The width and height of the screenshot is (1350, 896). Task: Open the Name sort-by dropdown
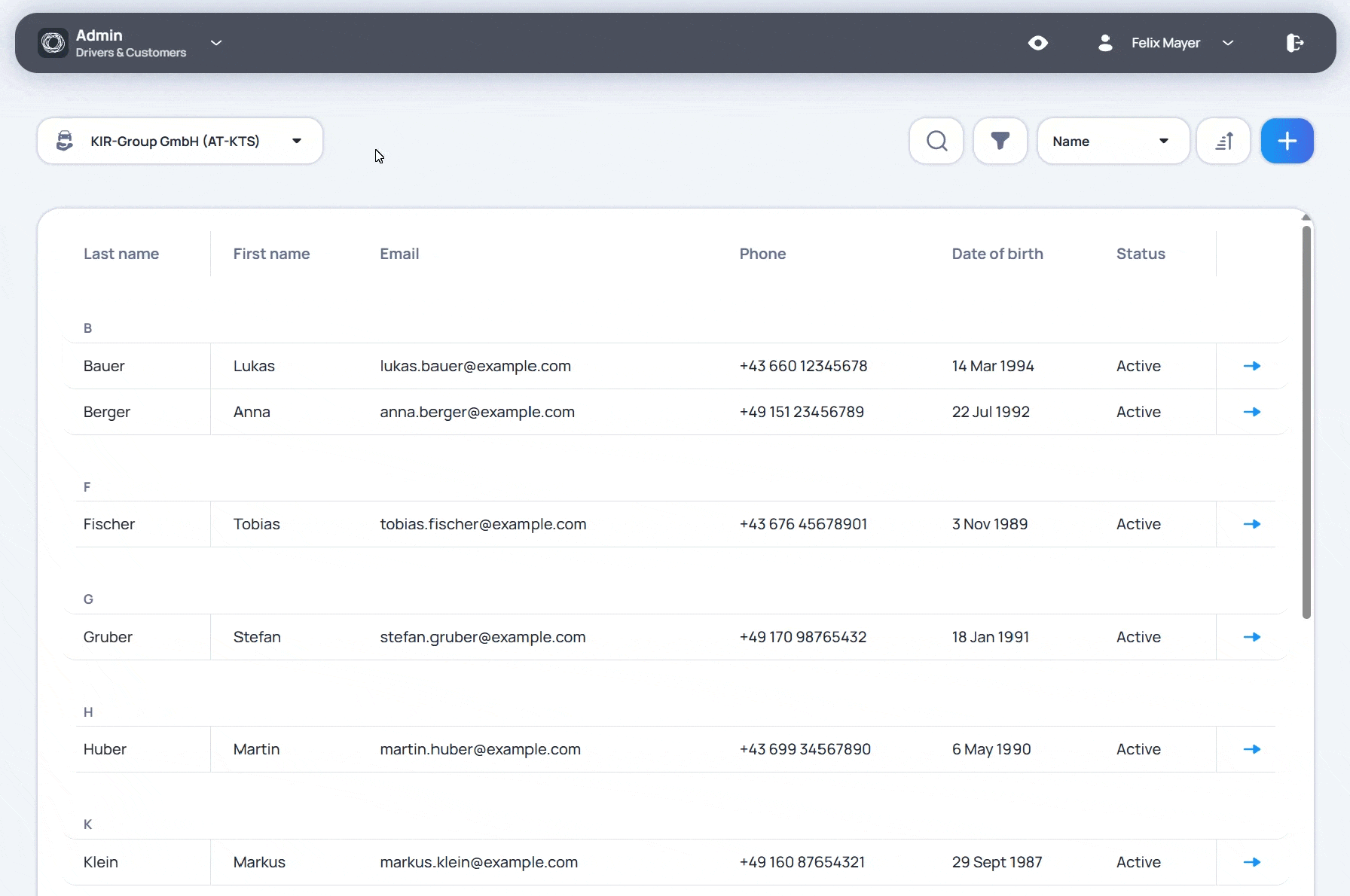[x=1113, y=141]
